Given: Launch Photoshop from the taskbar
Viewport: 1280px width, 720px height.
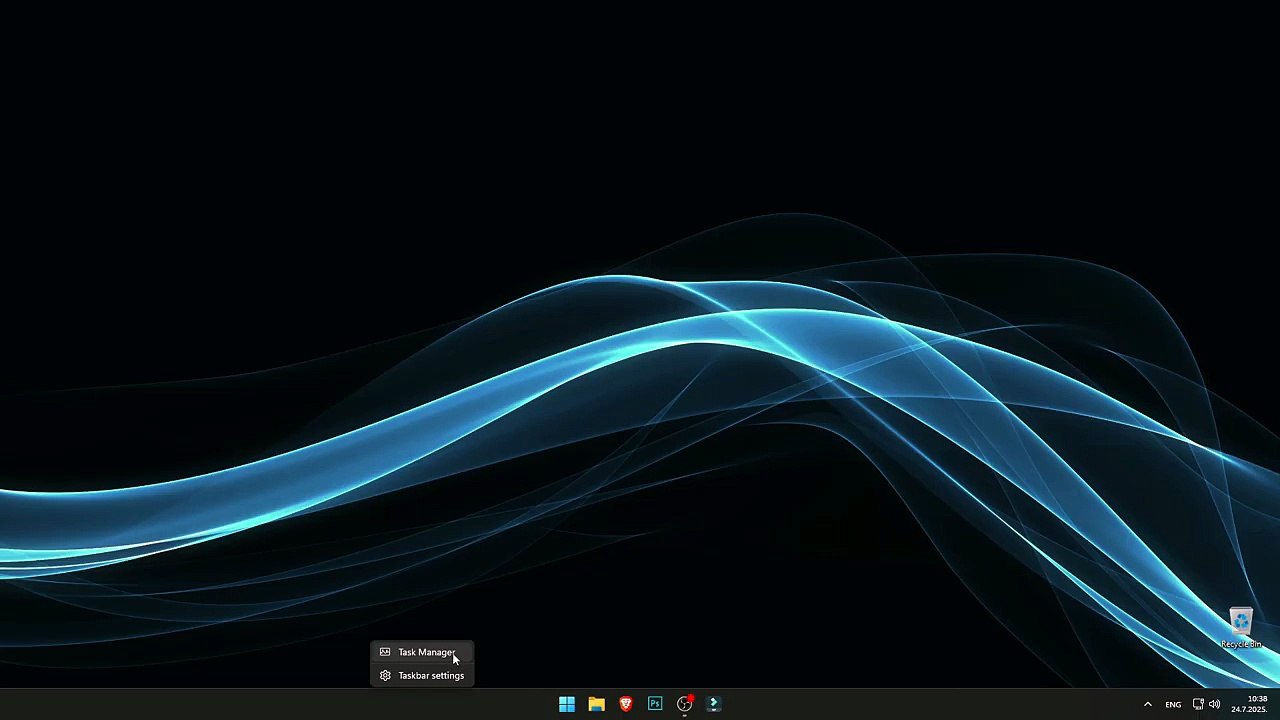Looking at the screenshot, I should pos(655,704).
